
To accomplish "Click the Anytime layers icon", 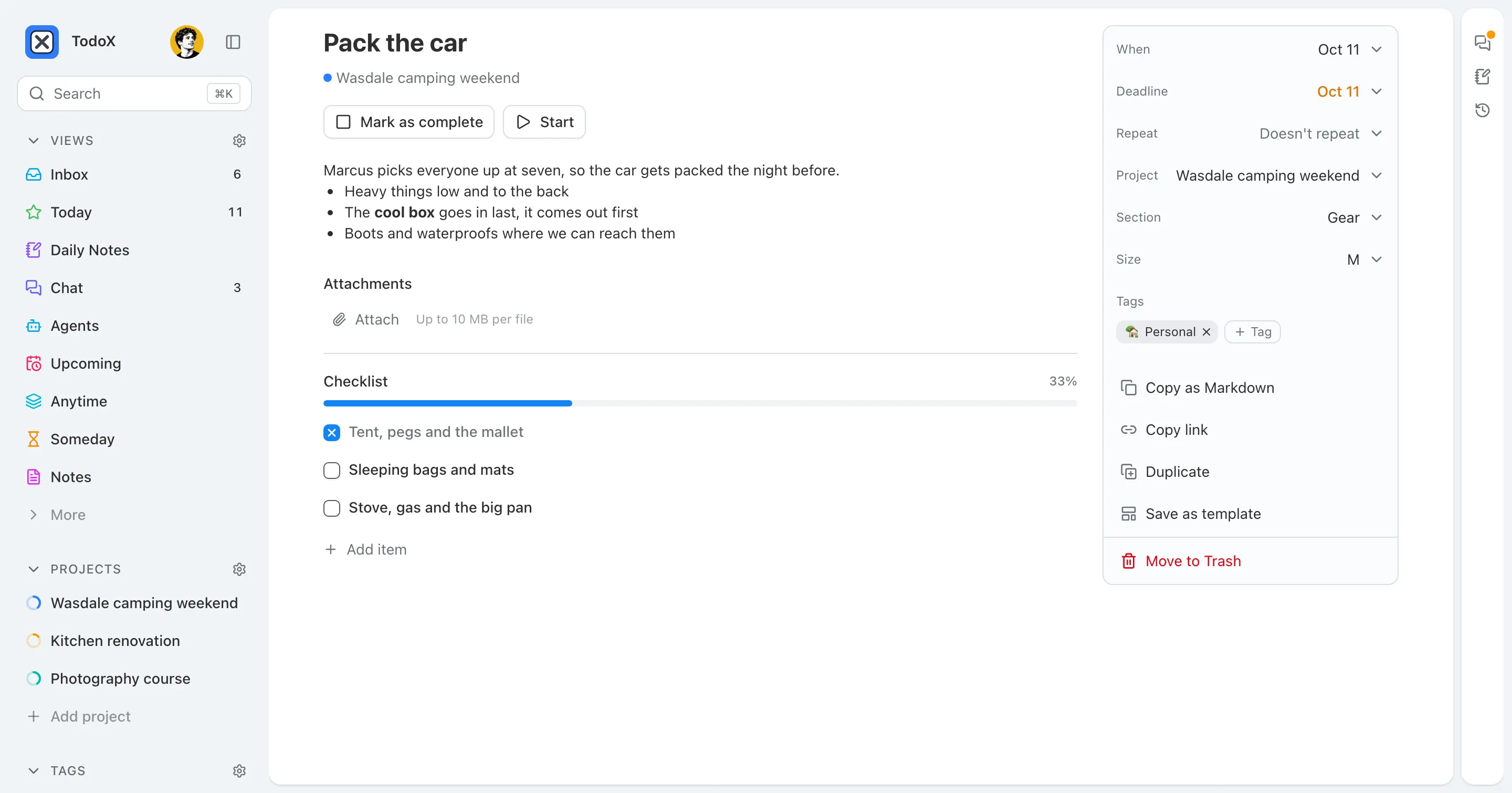I will click(x=34, y=401).
